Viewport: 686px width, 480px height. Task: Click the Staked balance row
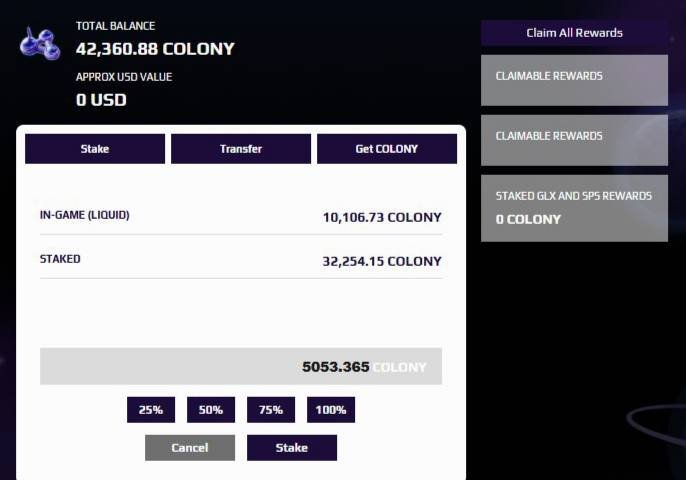[241, 259]
